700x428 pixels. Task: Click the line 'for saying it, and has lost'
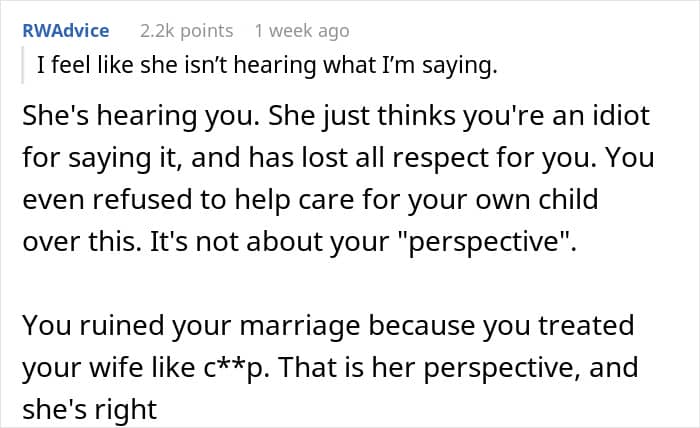338,158
